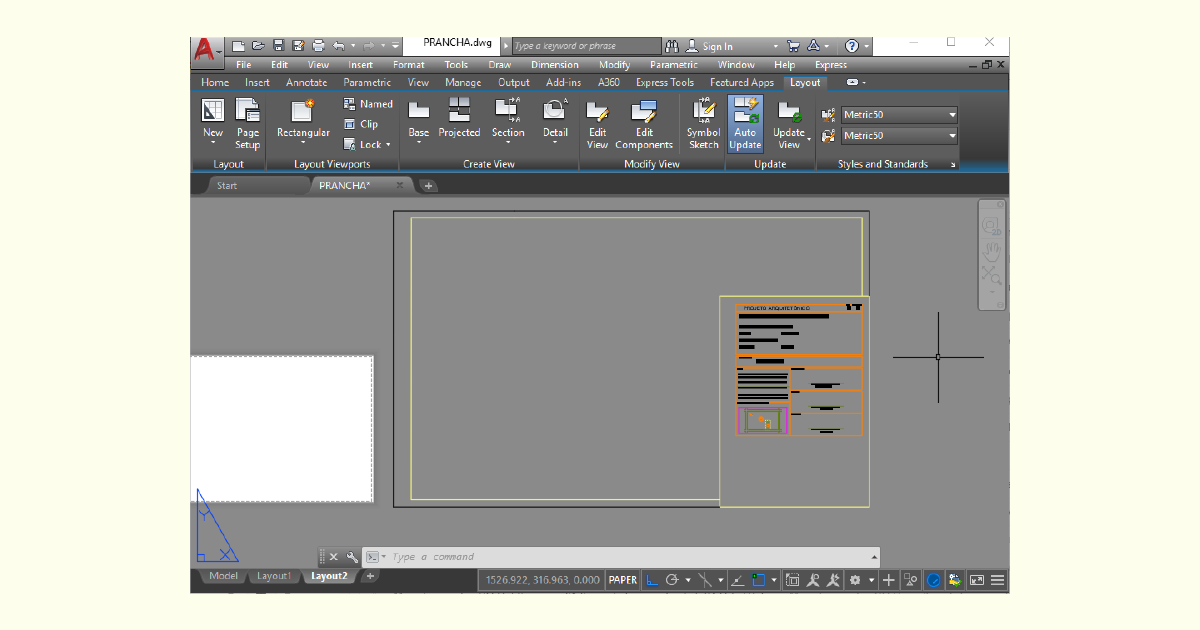Open the Autodesk Exchange cart icon
Screen dimensions: 1200x630
[793, 46]
